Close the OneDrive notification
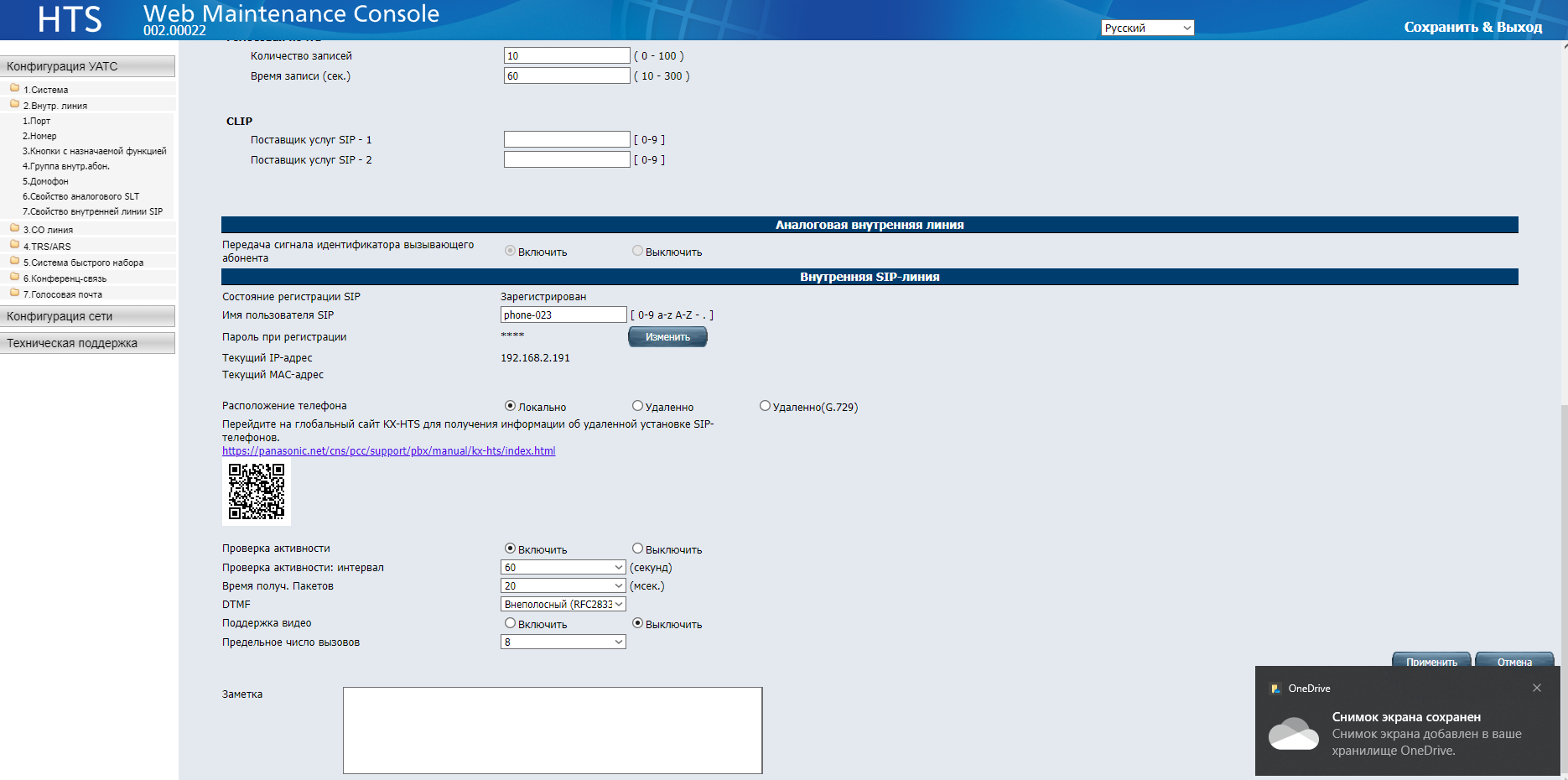 tap(1537, 688)
